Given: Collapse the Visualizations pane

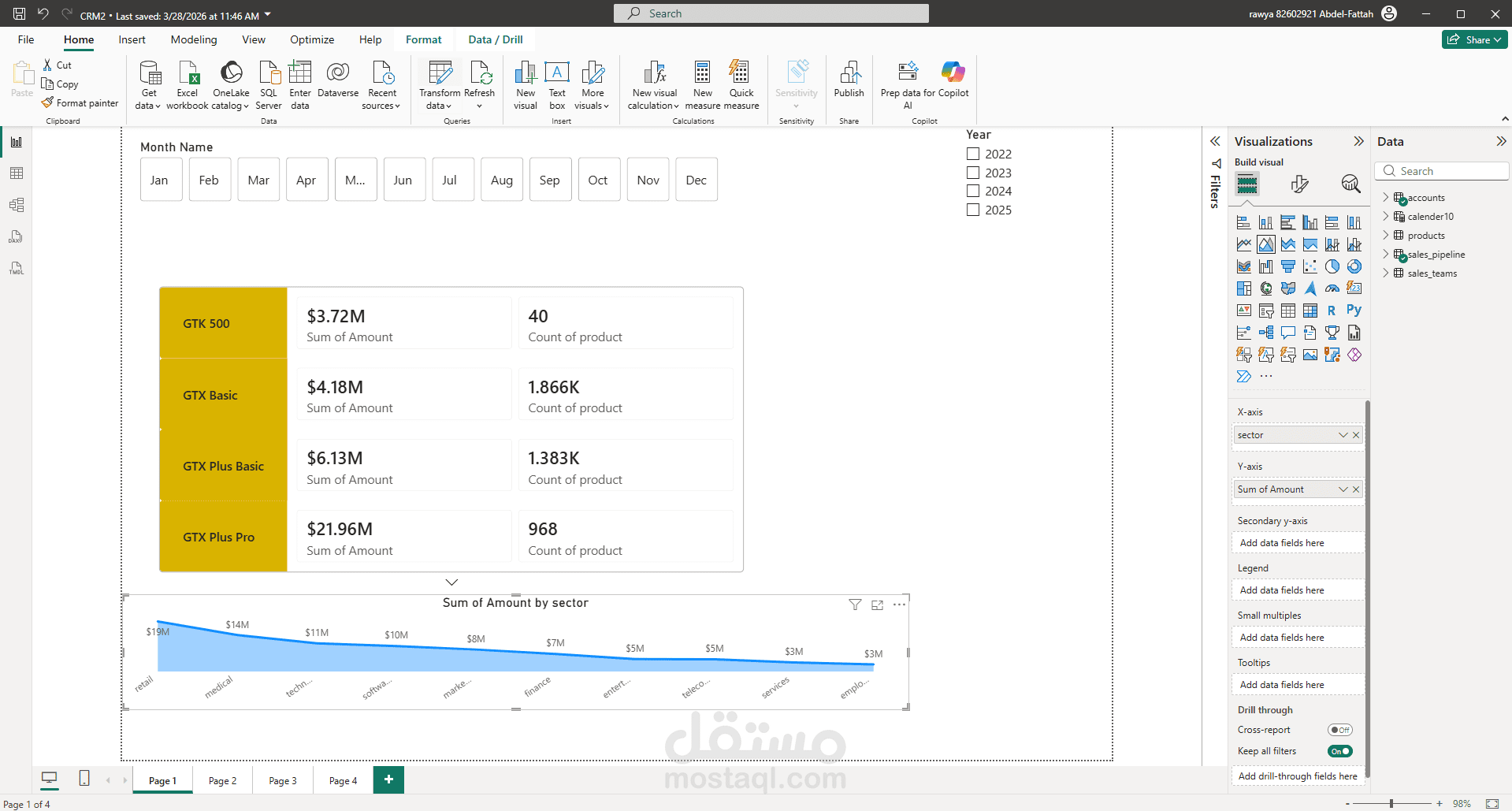Looking at the screenshot, I should 1358,141.
